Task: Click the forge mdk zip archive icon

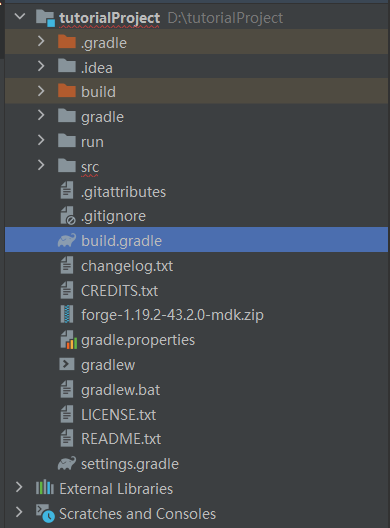Action: pos(67,314)
